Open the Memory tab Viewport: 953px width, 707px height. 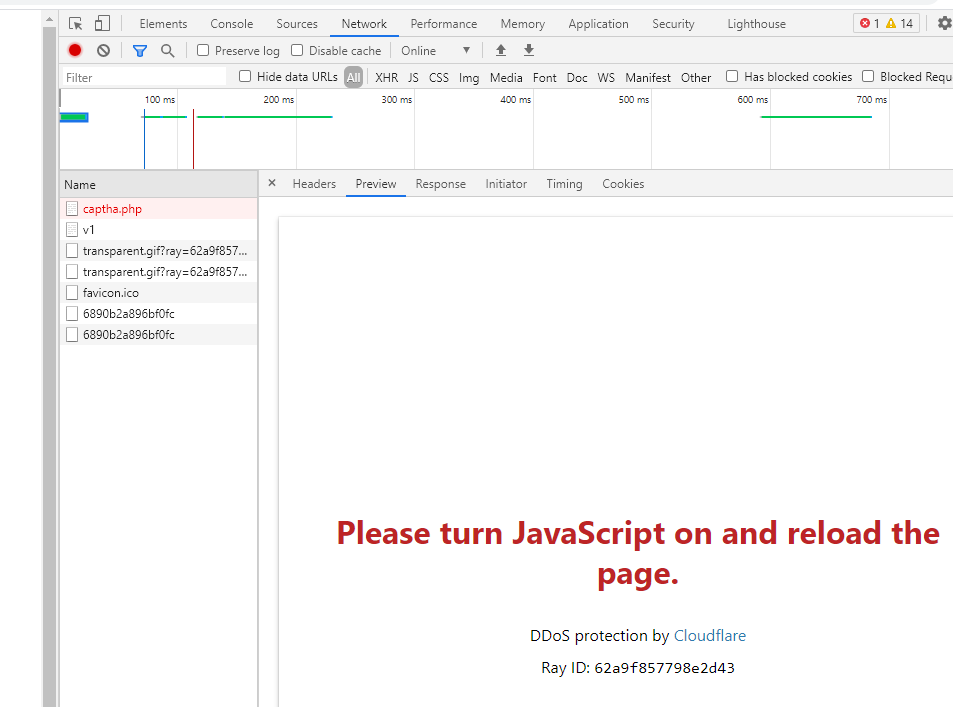523,24
